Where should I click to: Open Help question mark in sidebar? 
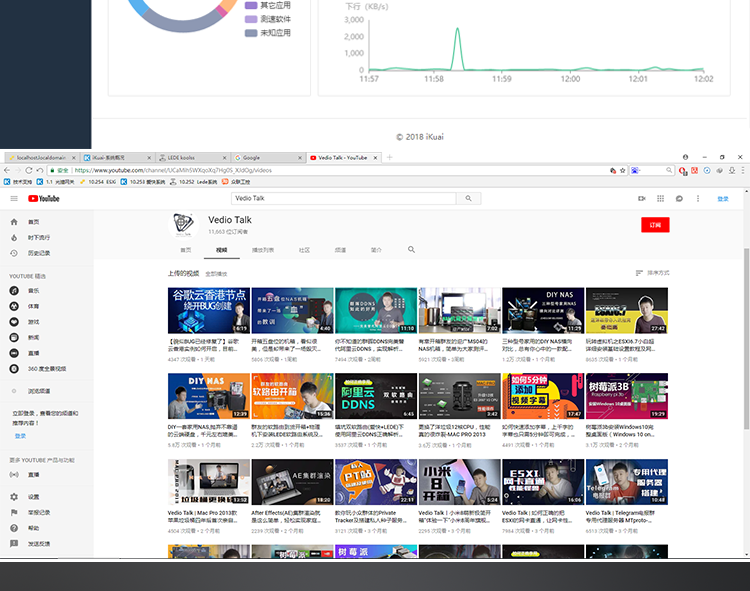pos(14,528)
